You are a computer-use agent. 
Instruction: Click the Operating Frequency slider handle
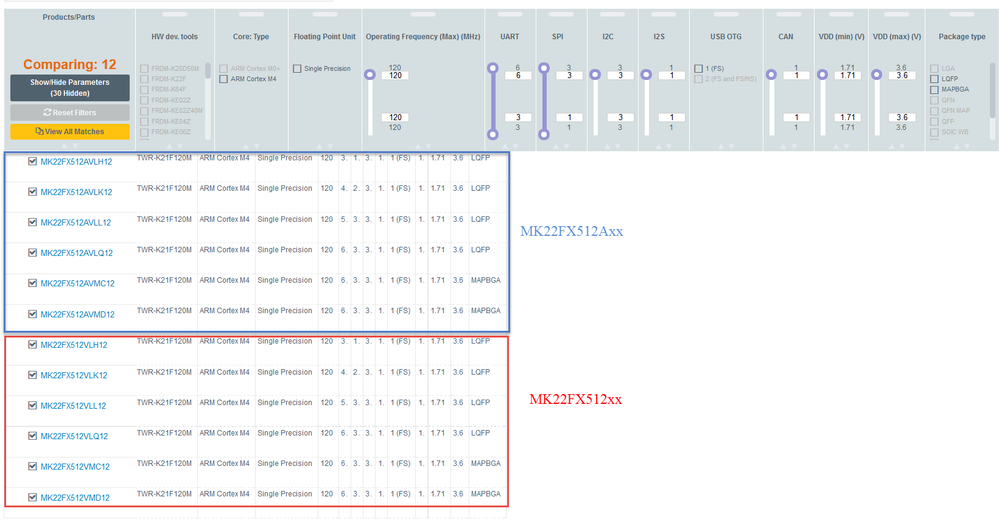[370, 75]
